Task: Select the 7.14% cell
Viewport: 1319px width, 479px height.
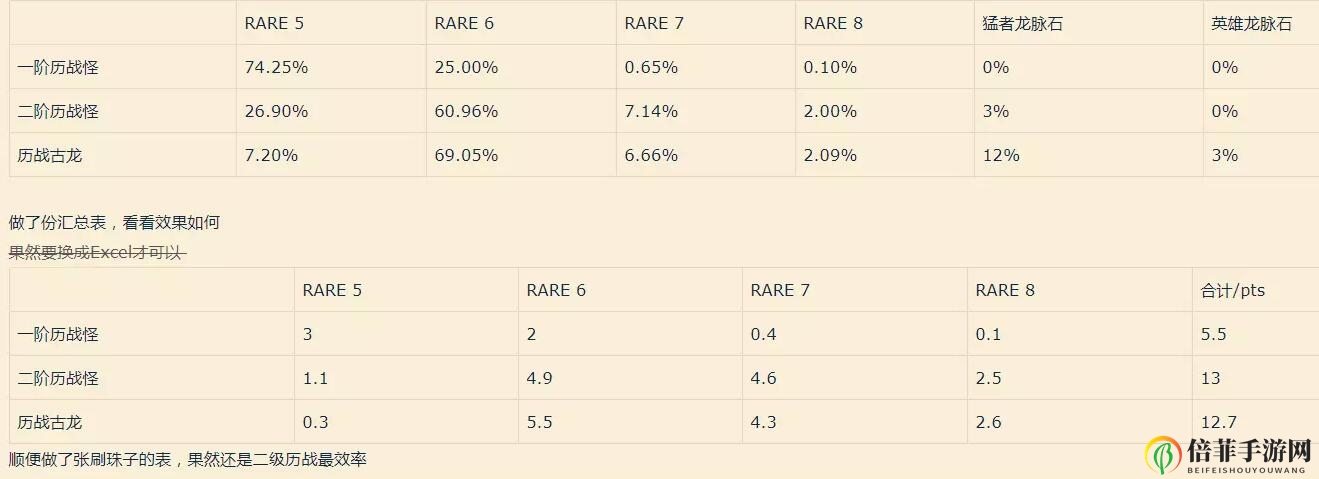Action: tap(651, 112)
